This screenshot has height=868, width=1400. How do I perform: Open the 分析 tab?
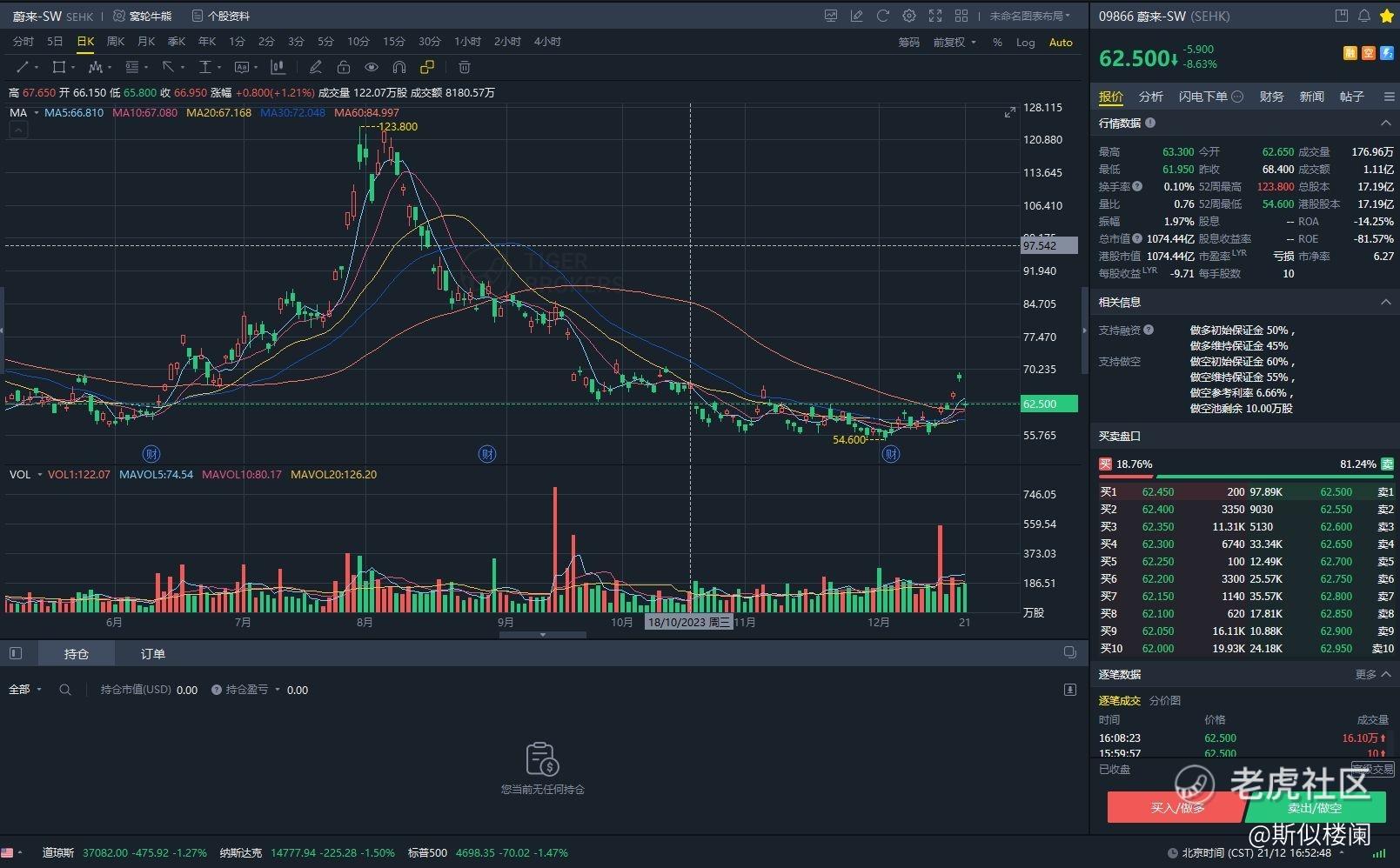1150,97
